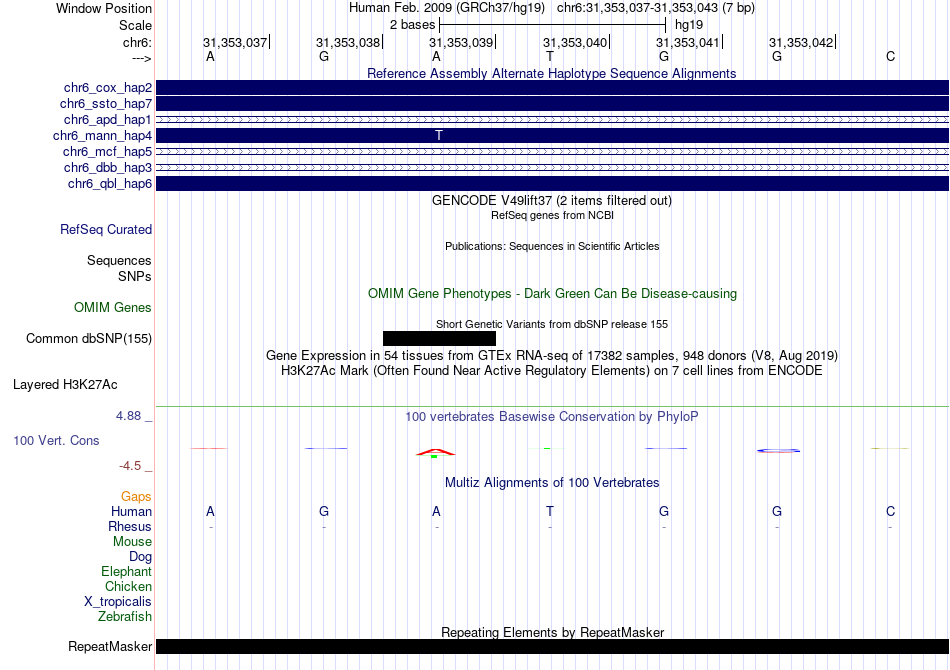This screenshot has width=950, height=670.
Task: Click the Mouse species label
Action: pos(132,542)
